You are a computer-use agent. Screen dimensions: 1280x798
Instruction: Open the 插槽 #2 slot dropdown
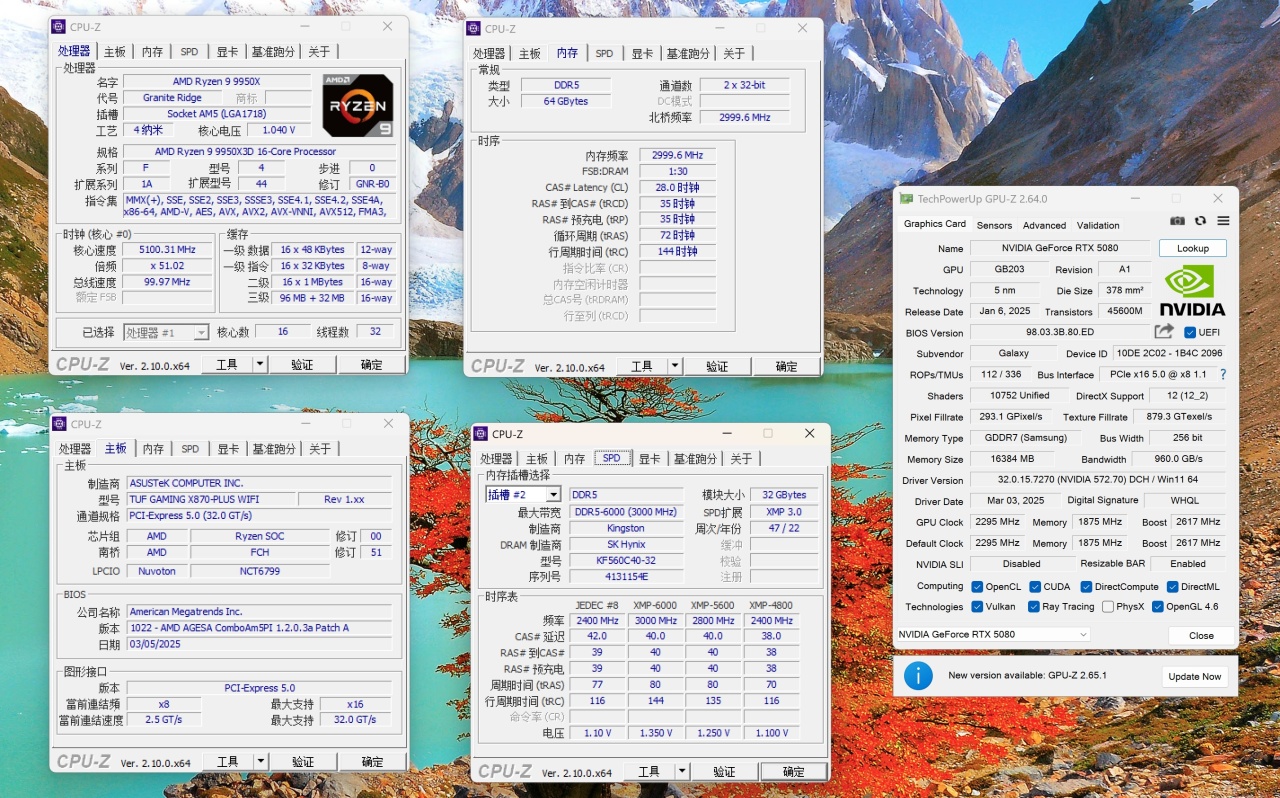pos(523,495)
